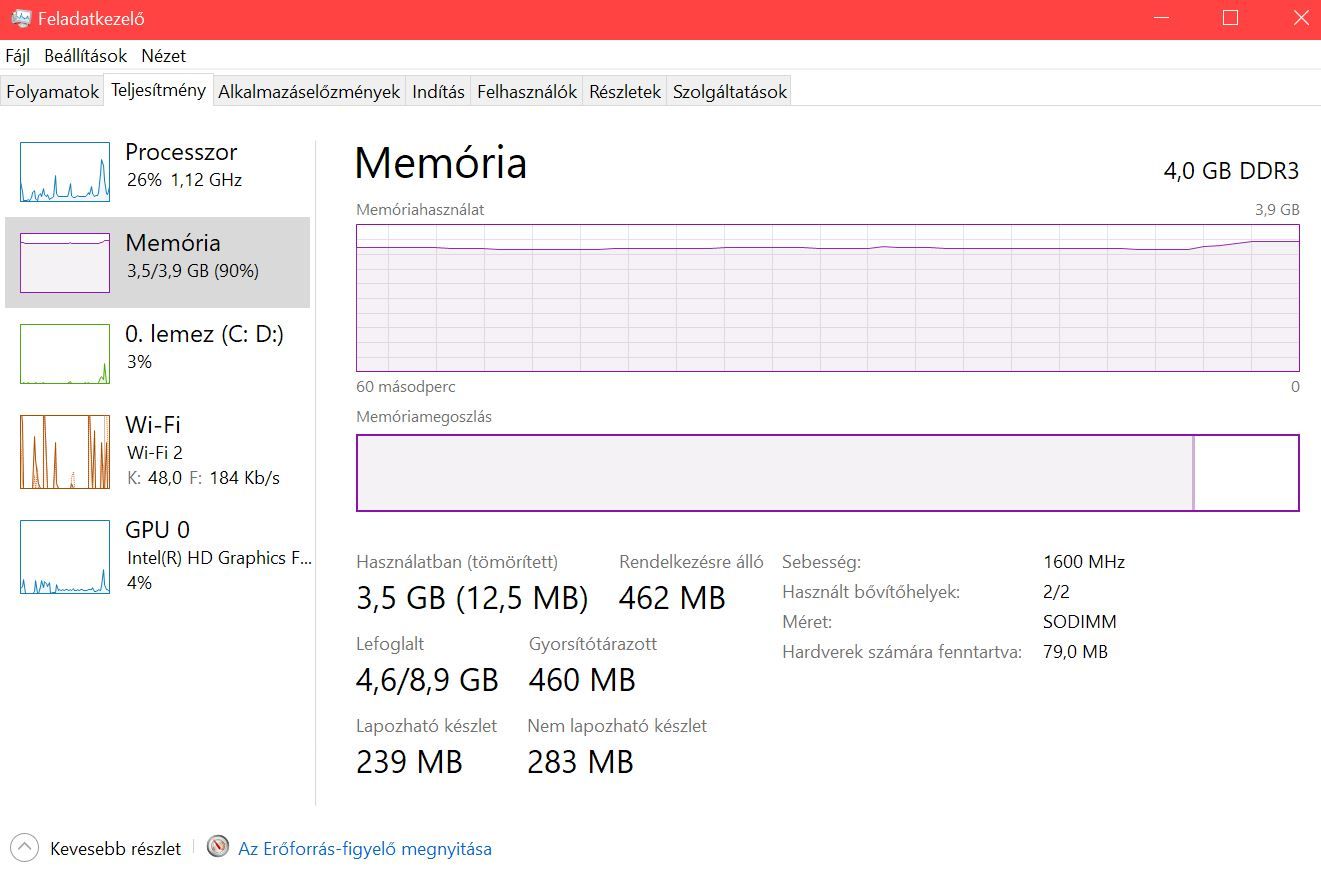The width and height of the screenshot is (1321, 876).
Task: Open the GPU 0 graph icon
Action: pyautogui.click(x=65, y=557)
